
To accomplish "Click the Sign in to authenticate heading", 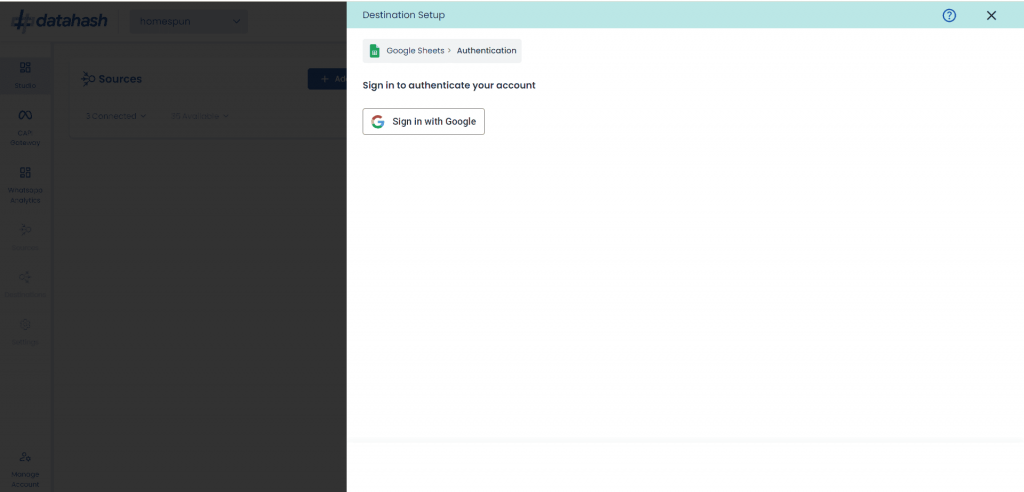I will [449, 86].
